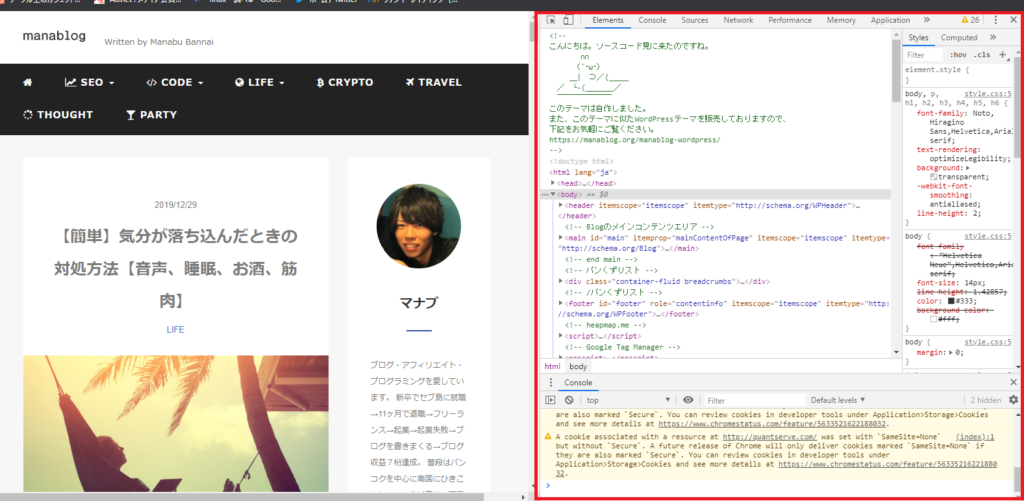Activate the inspect element picker icon

[x=551, y=20]
